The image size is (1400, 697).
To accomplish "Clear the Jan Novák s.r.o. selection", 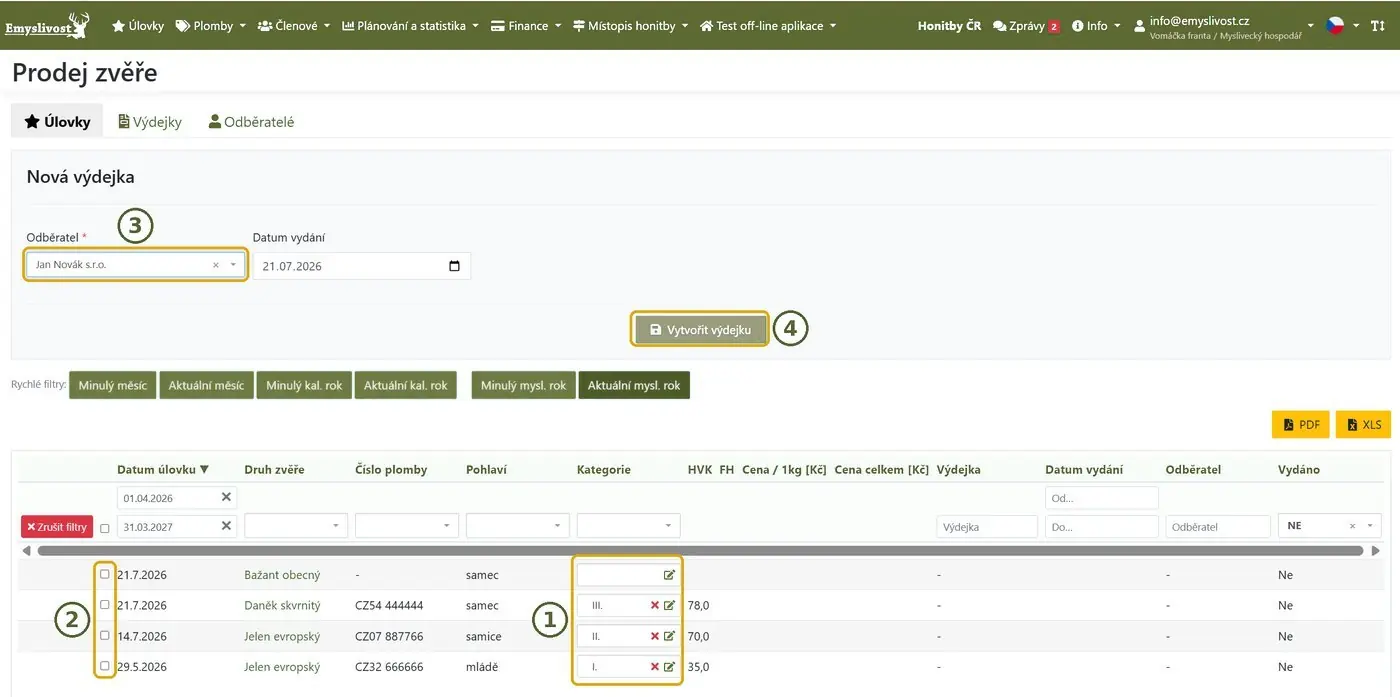I will [x=215, y=265].
